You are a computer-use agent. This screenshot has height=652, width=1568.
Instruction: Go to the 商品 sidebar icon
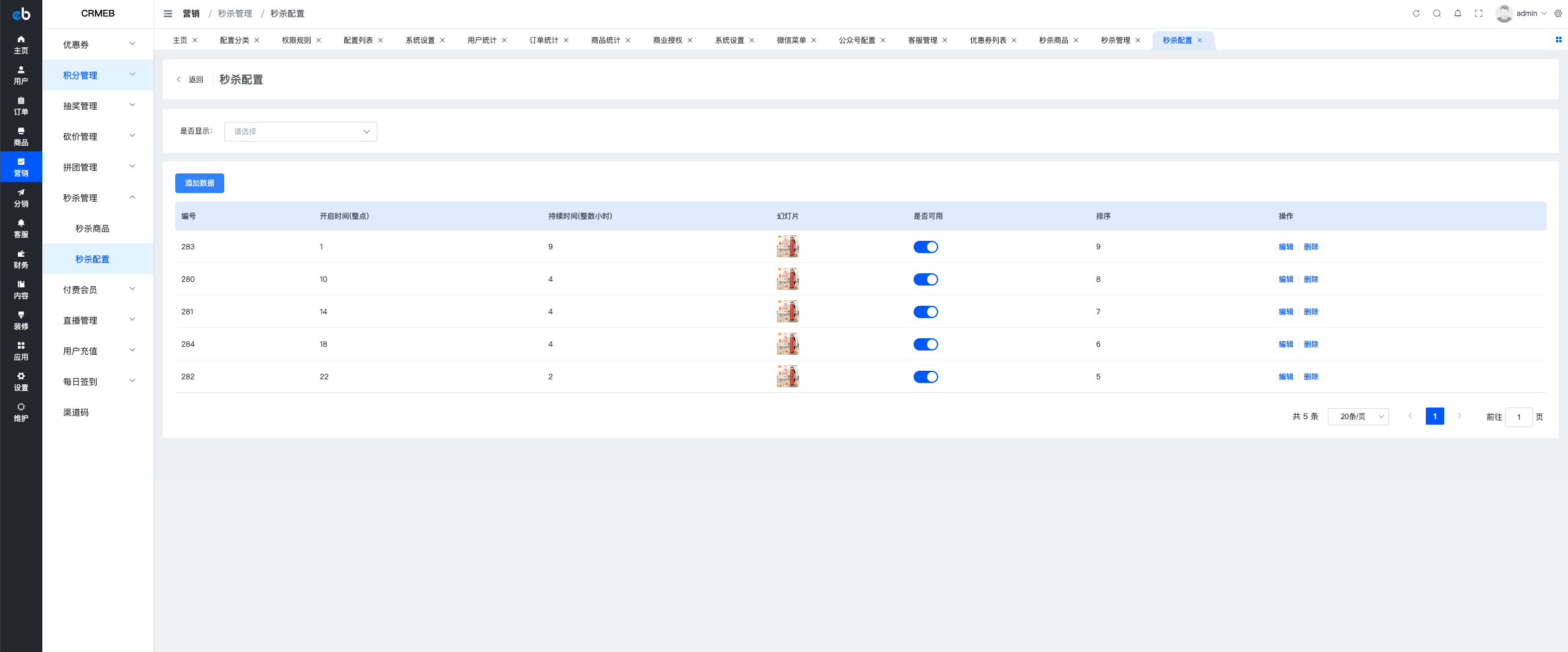tap(21, 136)
